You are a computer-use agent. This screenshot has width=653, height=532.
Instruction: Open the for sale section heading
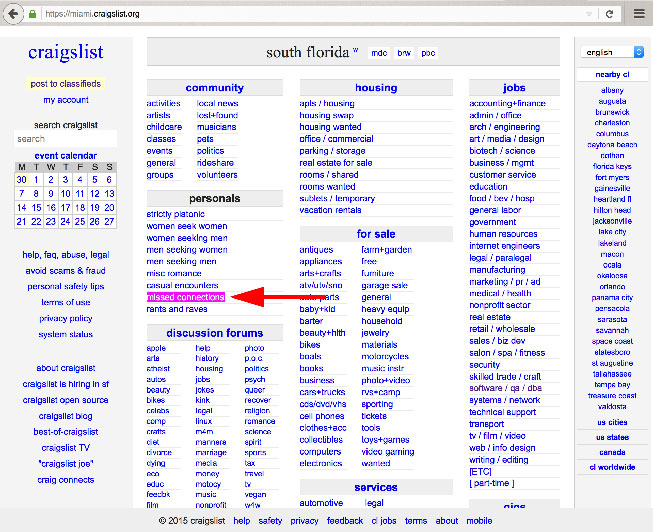pos(376,234)
